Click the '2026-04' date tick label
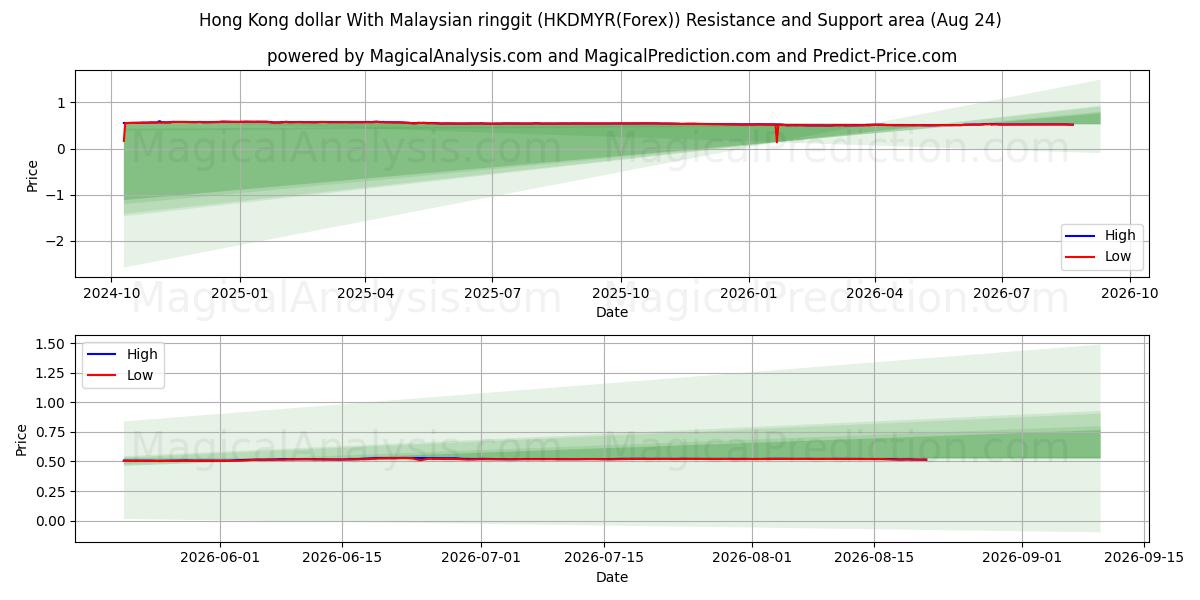This screenshot has width=1200, height=600. (874, 294)
